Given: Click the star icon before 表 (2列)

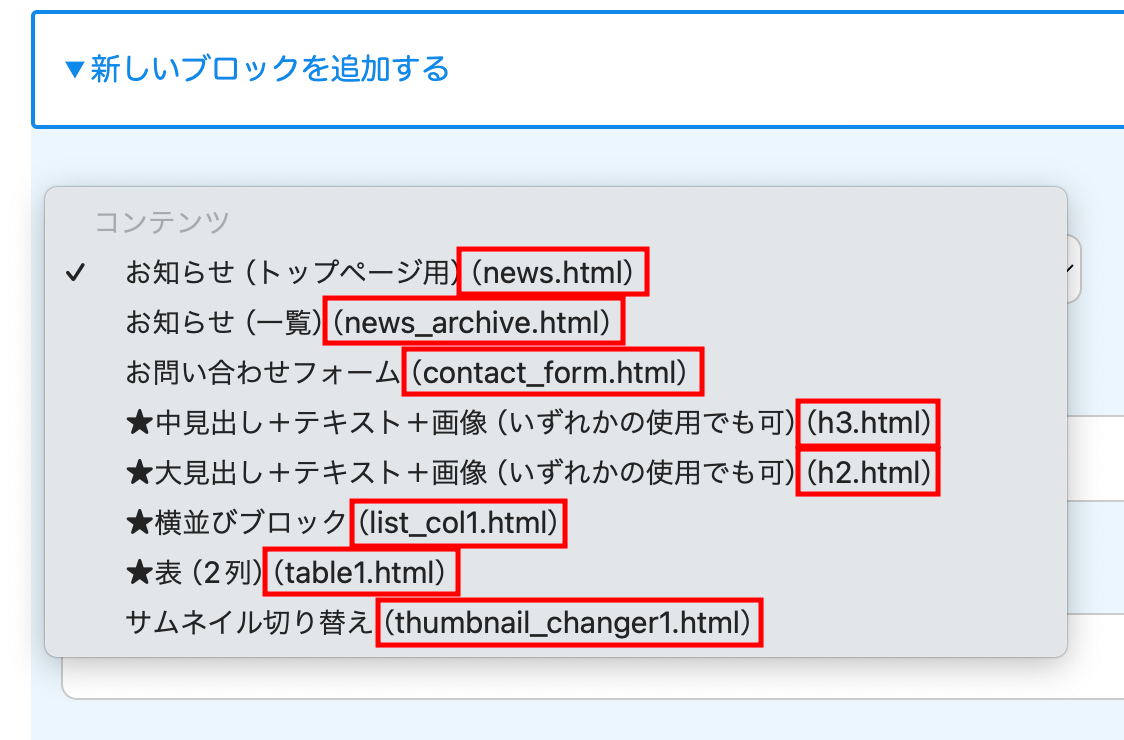Looking at the screenshot, I should (x=139, y=573).
